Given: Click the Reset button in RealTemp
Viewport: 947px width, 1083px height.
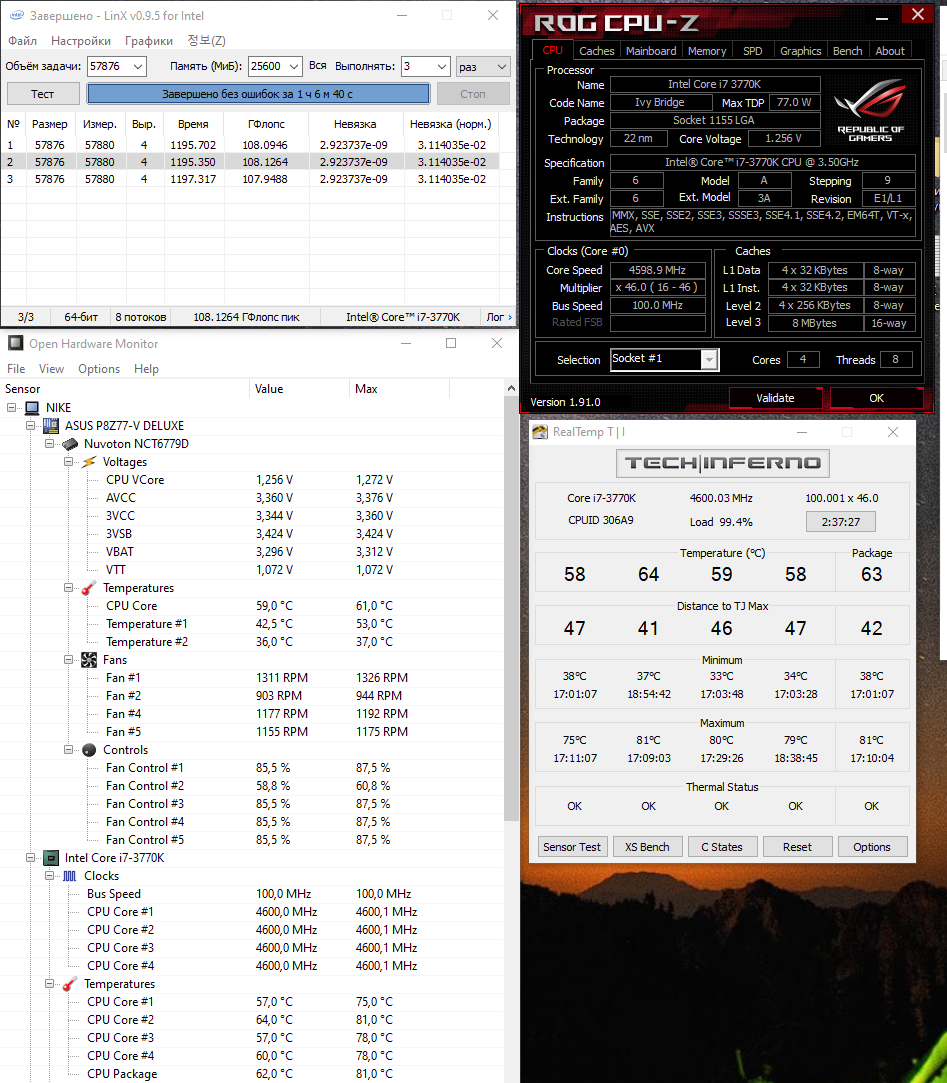Looking at the screenshot, I should point(797,847).
